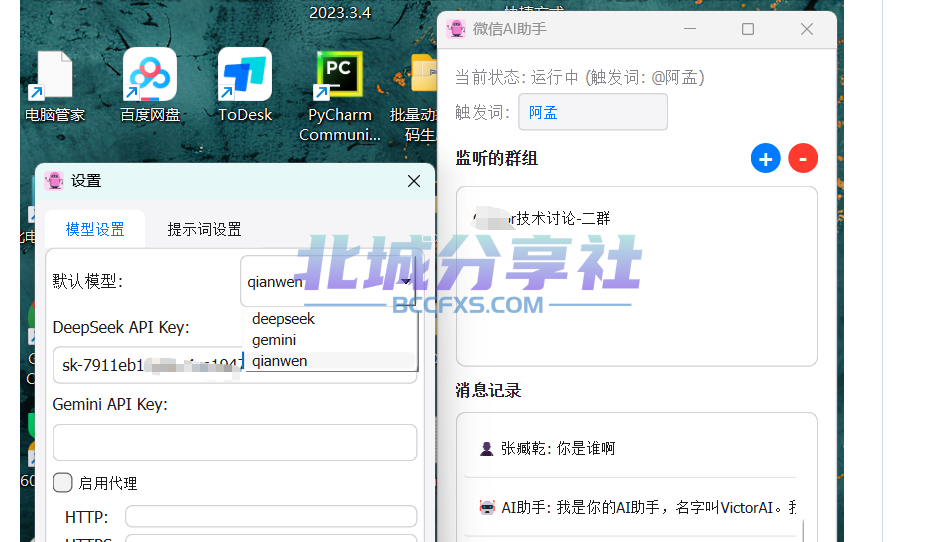The image size is (938, 542).
Task: Click the 微信AI助手 title bar icon
Action: coord(456,29)
